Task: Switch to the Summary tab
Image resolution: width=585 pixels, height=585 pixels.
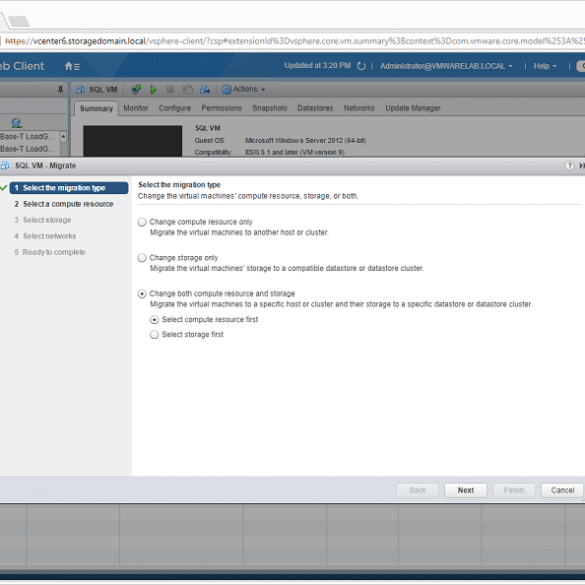Action: (x=96, y=109)
